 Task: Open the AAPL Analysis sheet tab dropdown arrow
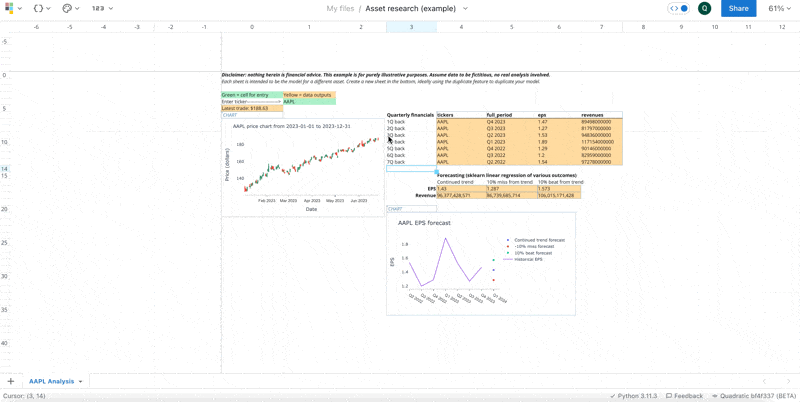(x=81, y=381)
